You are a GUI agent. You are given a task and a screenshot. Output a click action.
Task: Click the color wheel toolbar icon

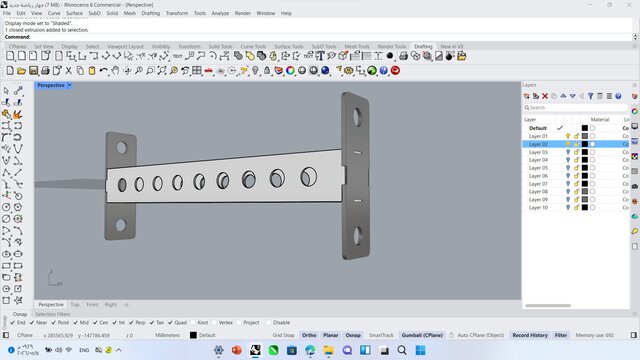290,71
